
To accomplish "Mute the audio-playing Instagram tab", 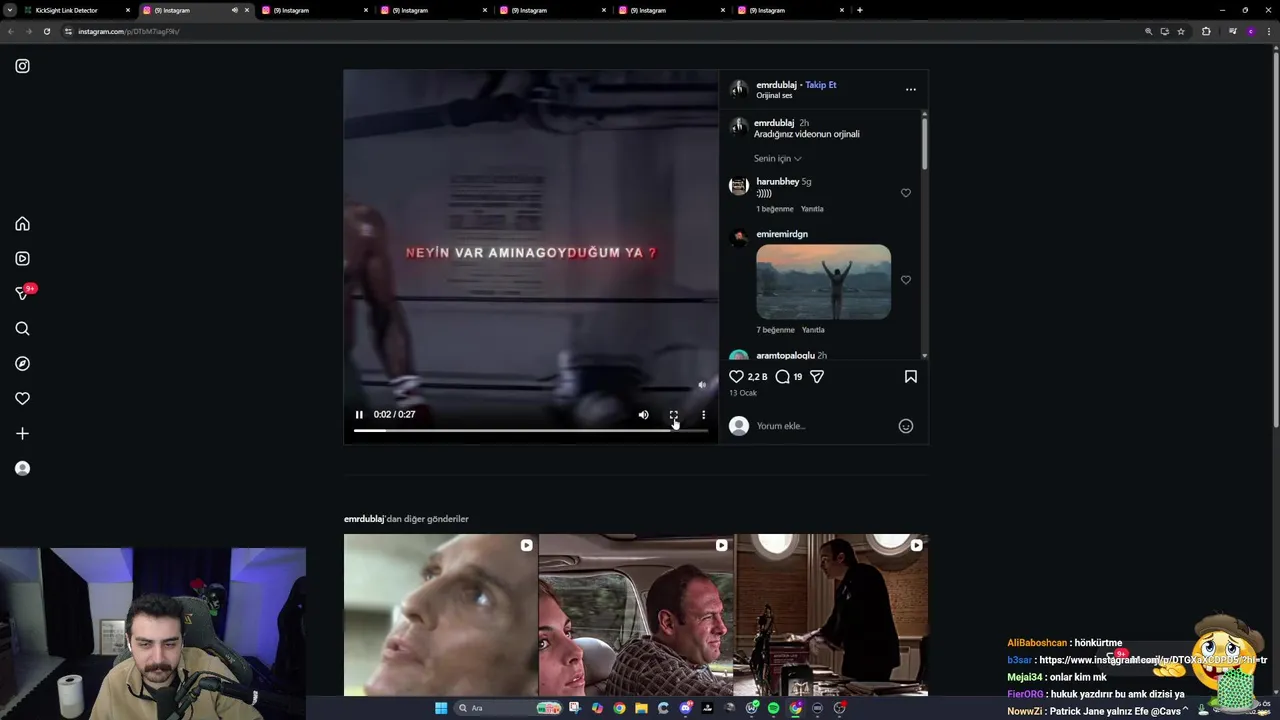I will (x=234, y=10).
